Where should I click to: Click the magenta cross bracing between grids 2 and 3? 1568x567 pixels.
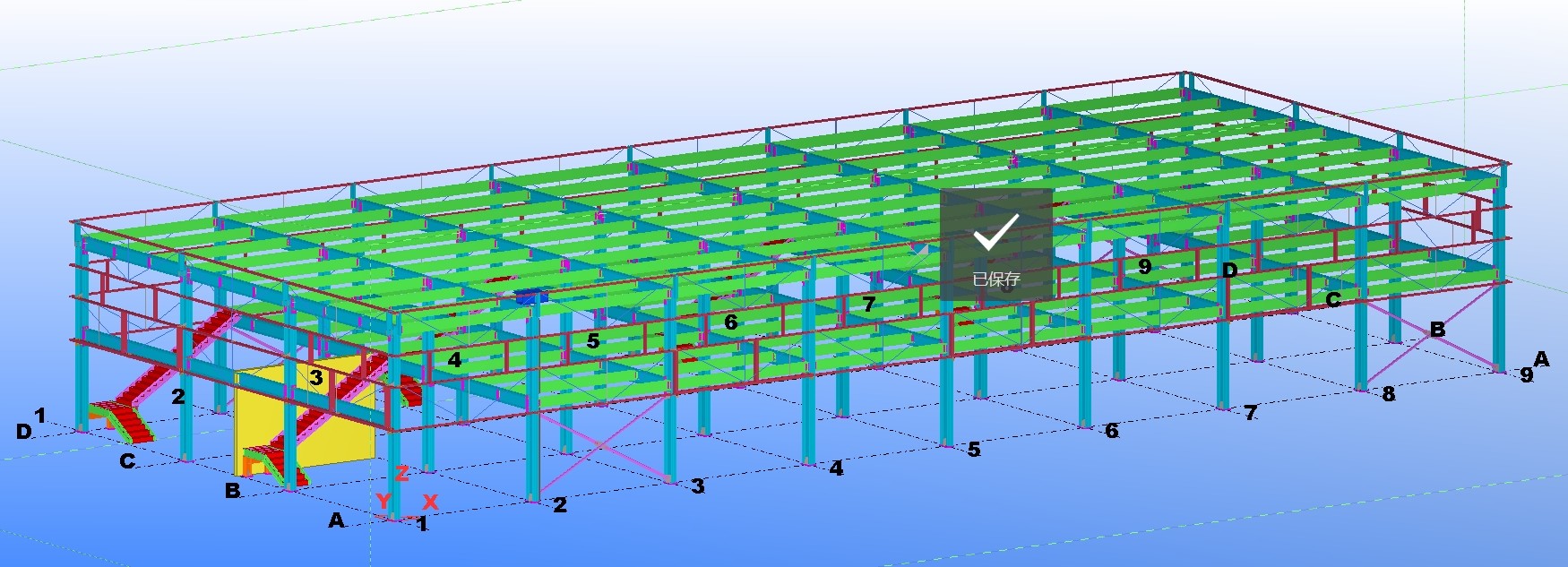tap(600, 445)
